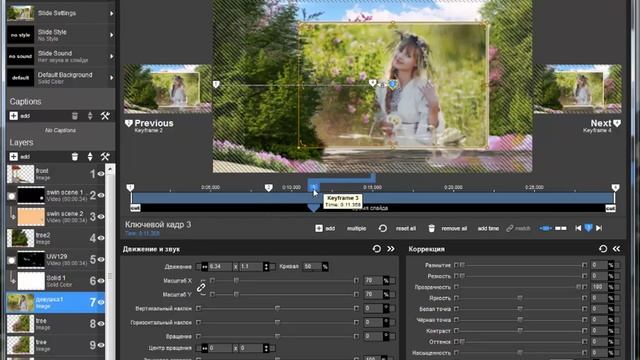Delete caption with Captions trash icon
The width and height of the screenshot is (640, 360).
tap(75, 116)
